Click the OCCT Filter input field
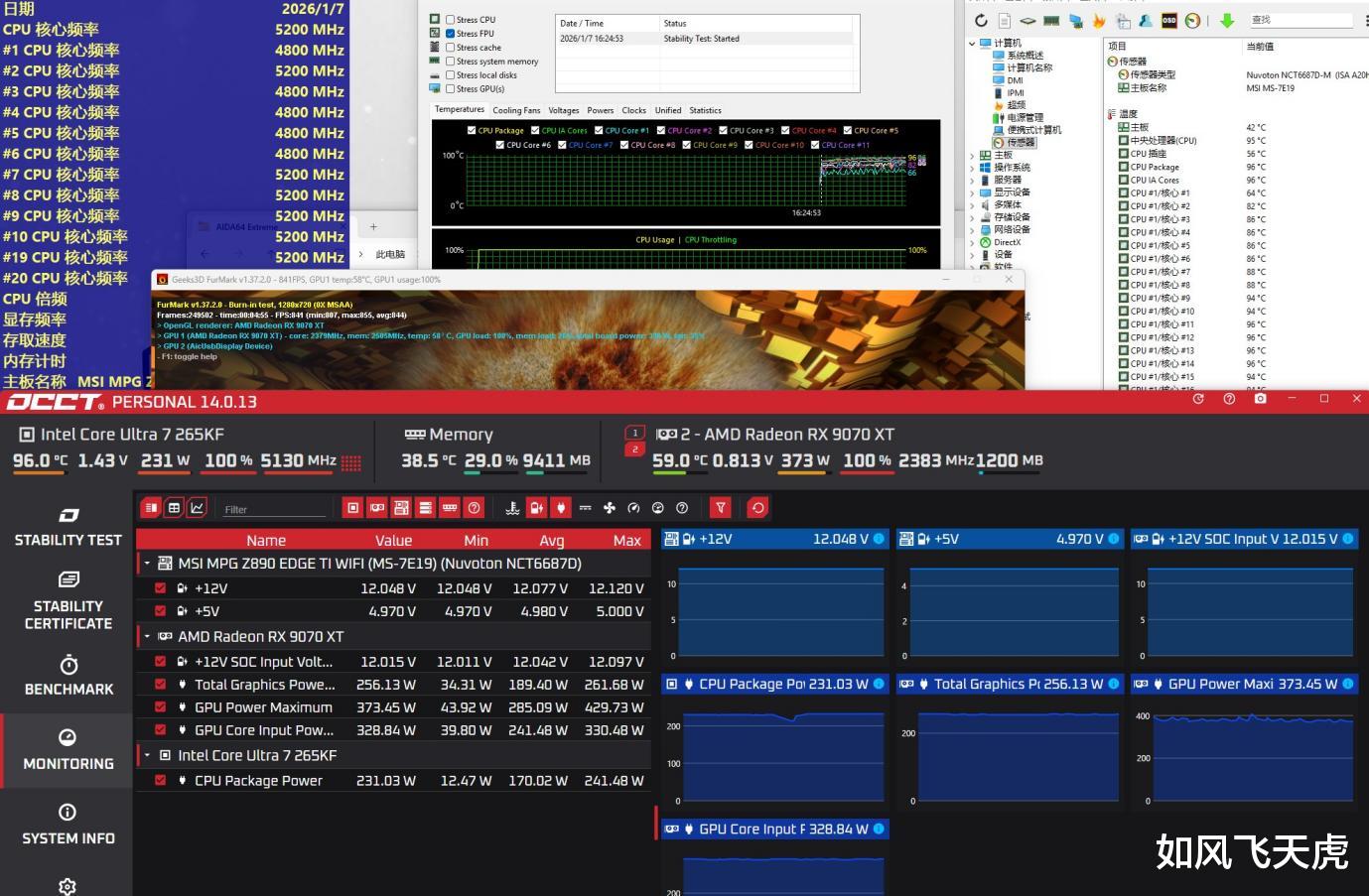This screenshot has width=1369, height=896. click(274, 509)
